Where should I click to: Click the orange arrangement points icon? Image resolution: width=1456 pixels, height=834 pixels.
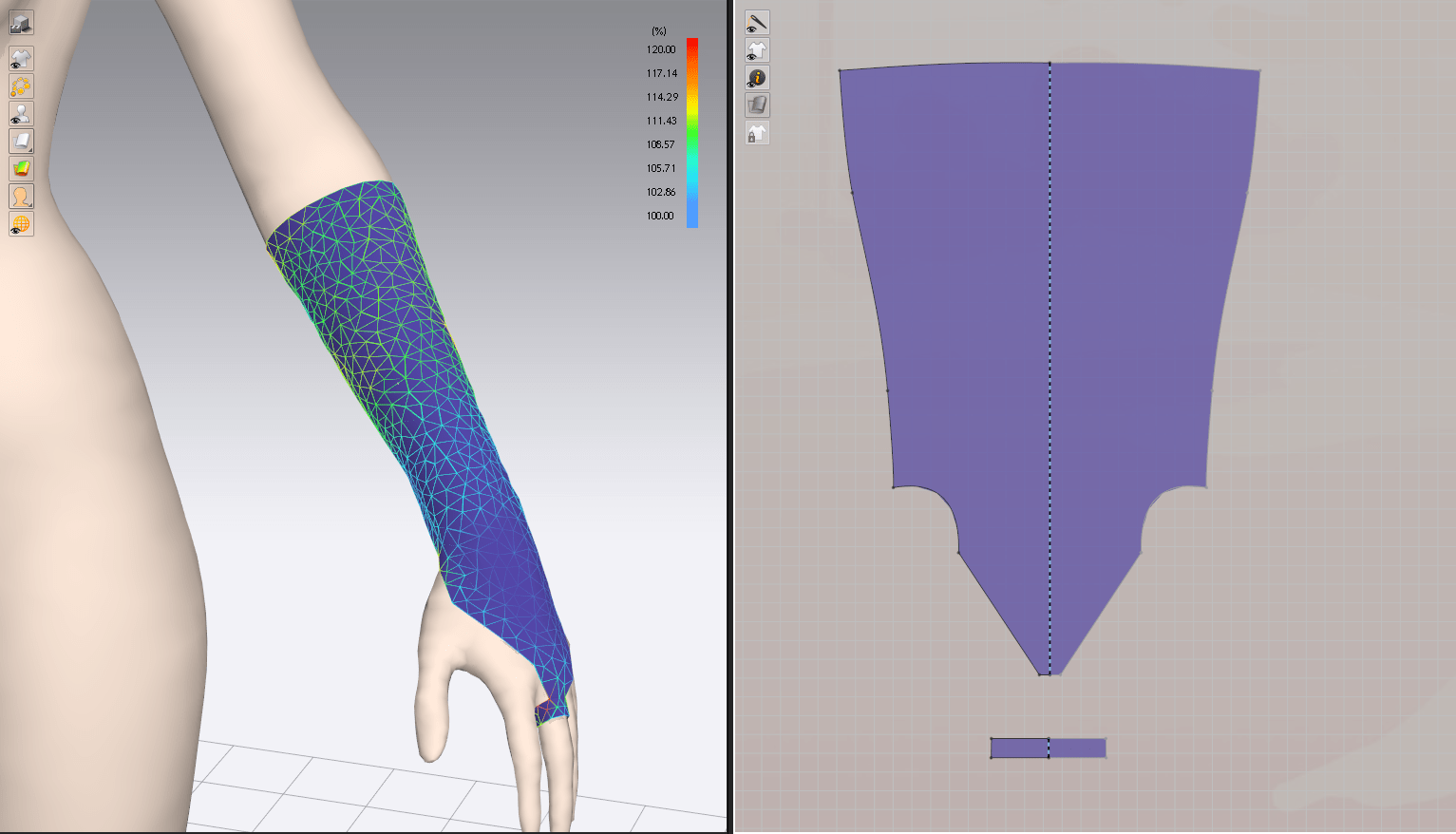click(21, 86)
